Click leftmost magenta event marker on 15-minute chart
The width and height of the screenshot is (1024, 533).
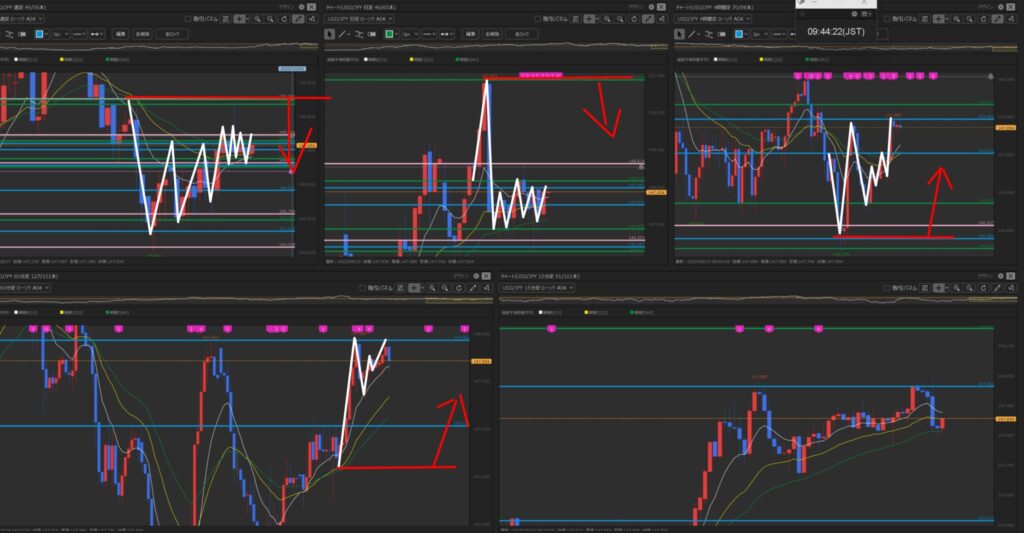click(x=551, y=329)
